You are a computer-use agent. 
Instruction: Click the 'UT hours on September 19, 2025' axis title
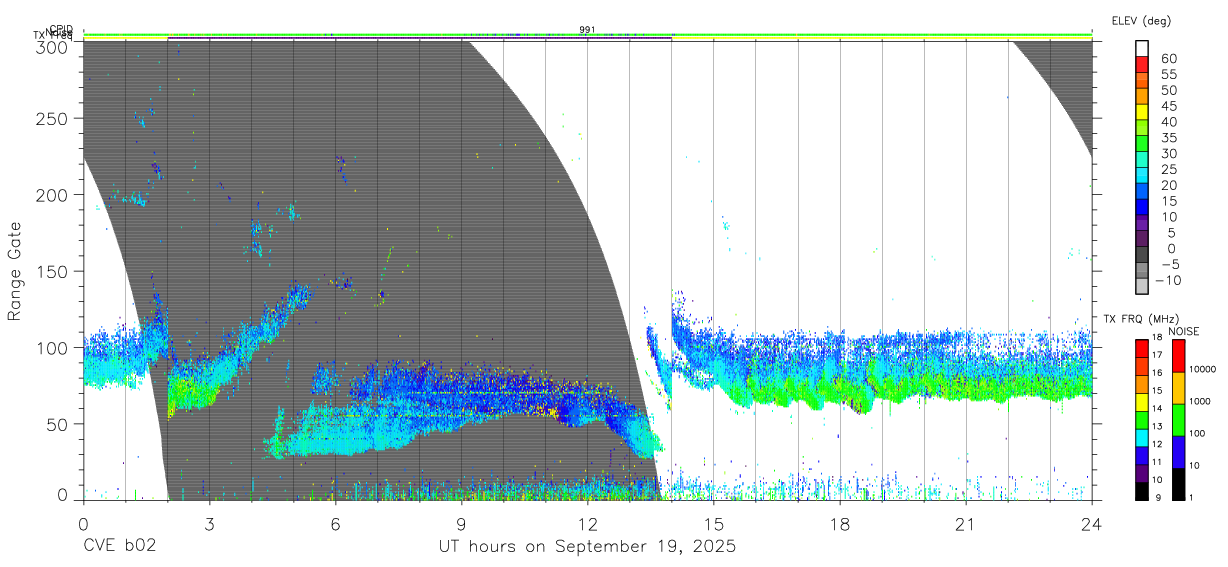pyautogui.click(x=587, y=546)
